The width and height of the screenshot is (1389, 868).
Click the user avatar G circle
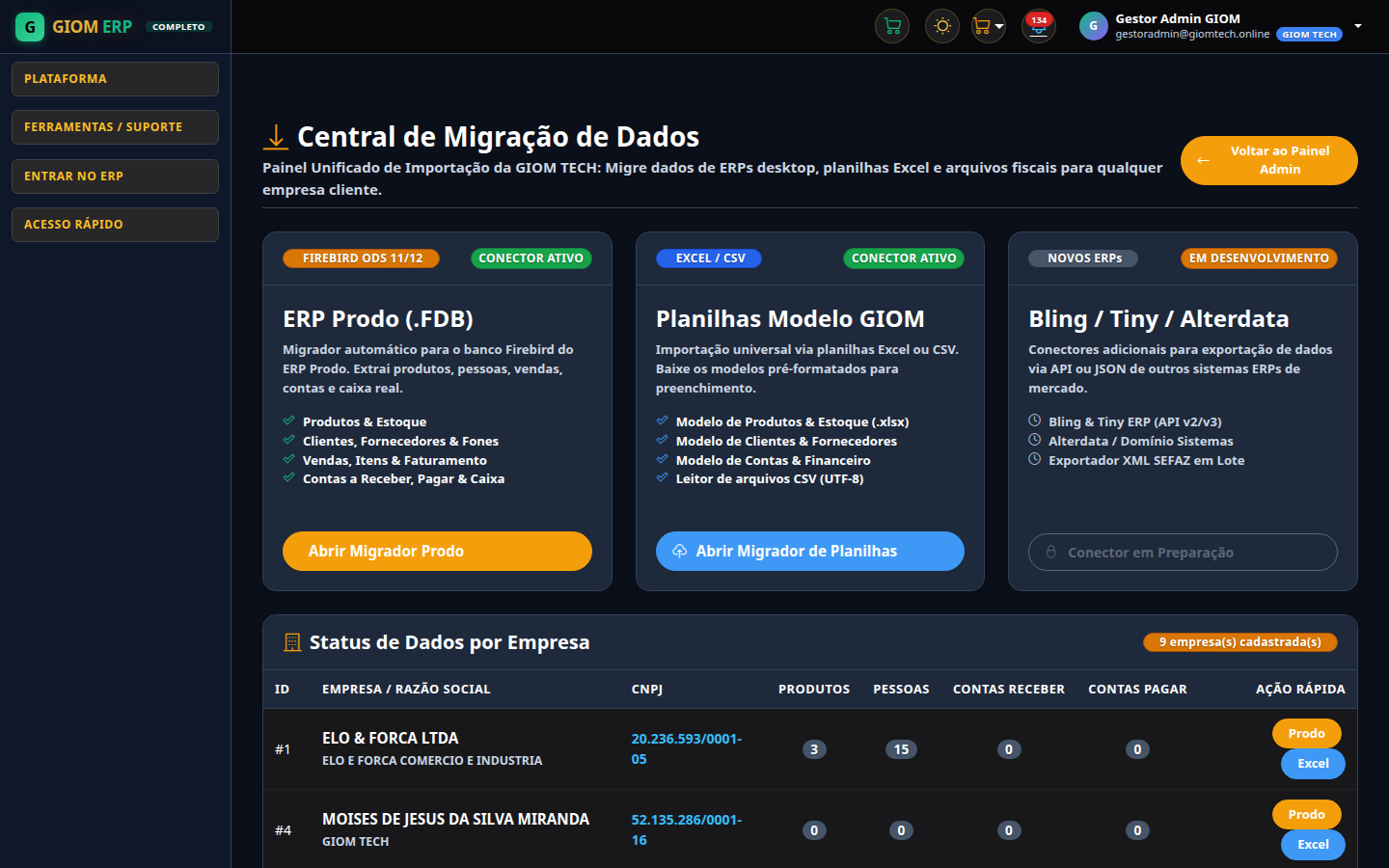click(1093, 26)
